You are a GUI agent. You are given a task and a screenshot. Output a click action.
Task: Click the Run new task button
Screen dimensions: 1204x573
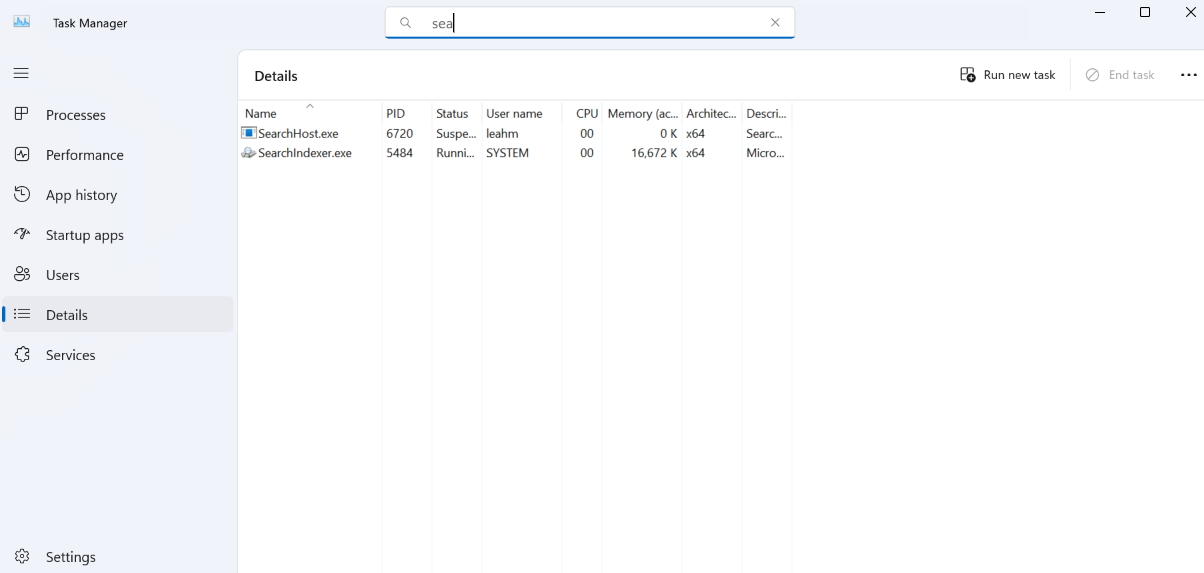pyautogui.click(x=1008, y=75)
